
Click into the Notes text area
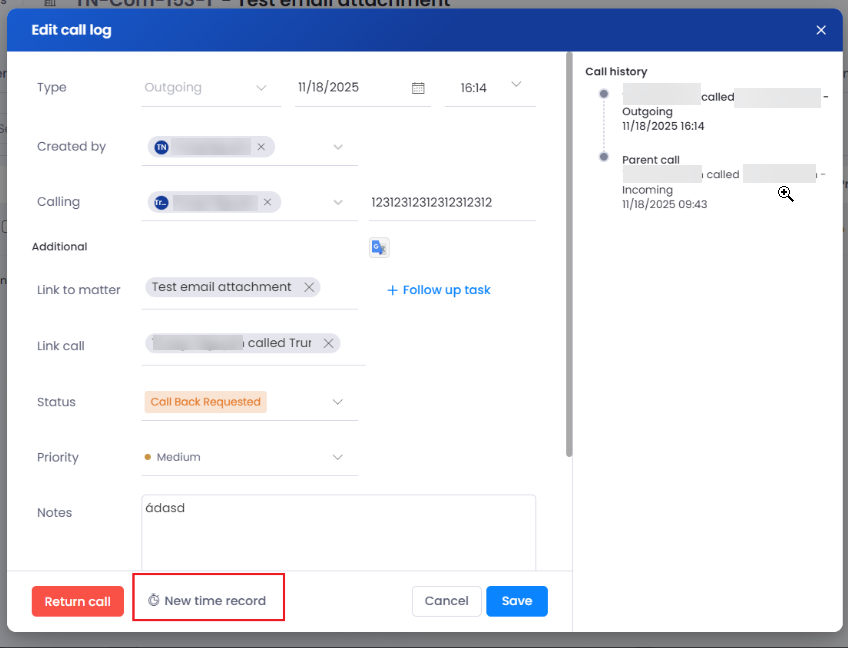[338, 535]
